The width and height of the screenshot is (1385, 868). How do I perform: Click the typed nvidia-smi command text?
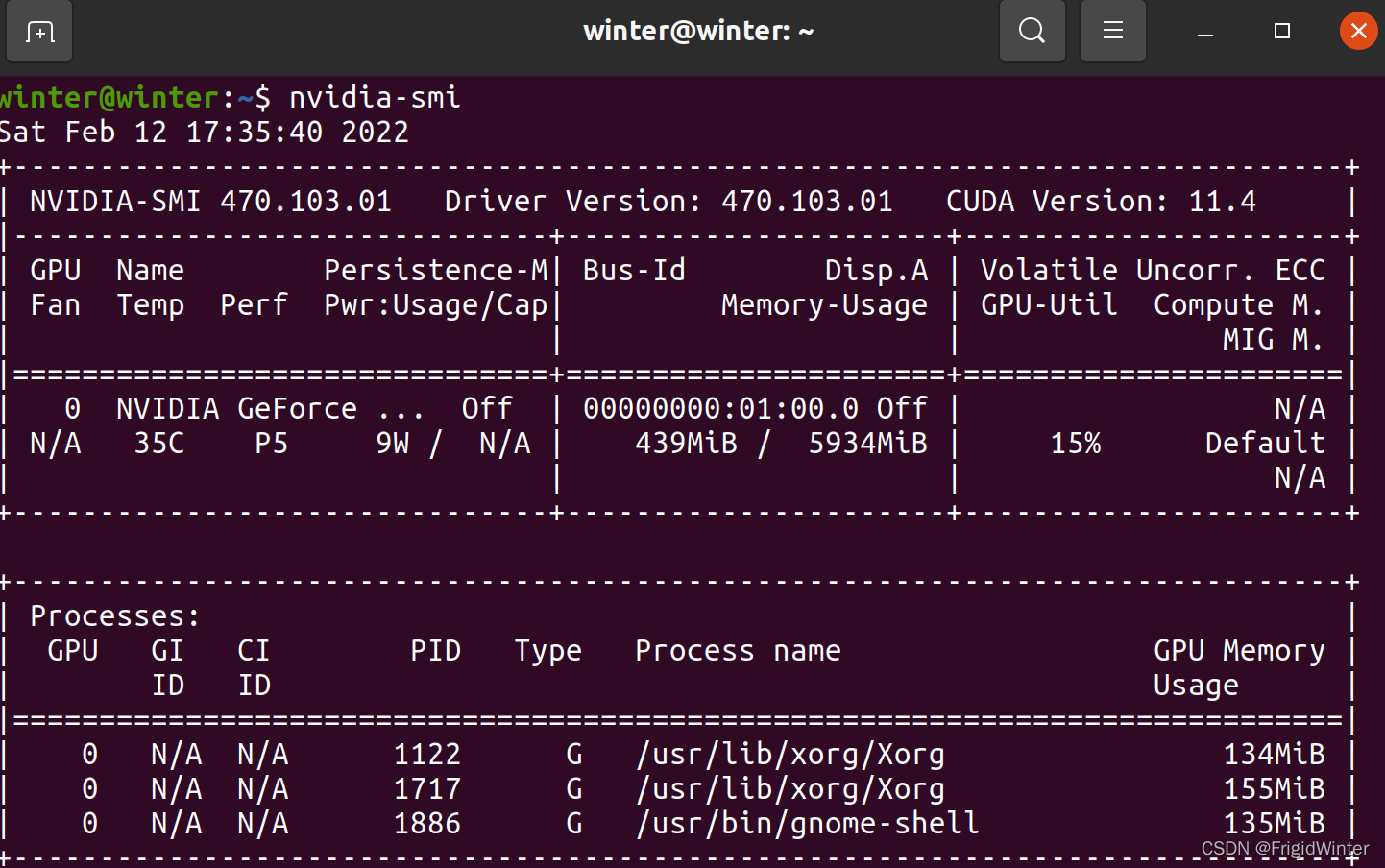coord(375,97)
